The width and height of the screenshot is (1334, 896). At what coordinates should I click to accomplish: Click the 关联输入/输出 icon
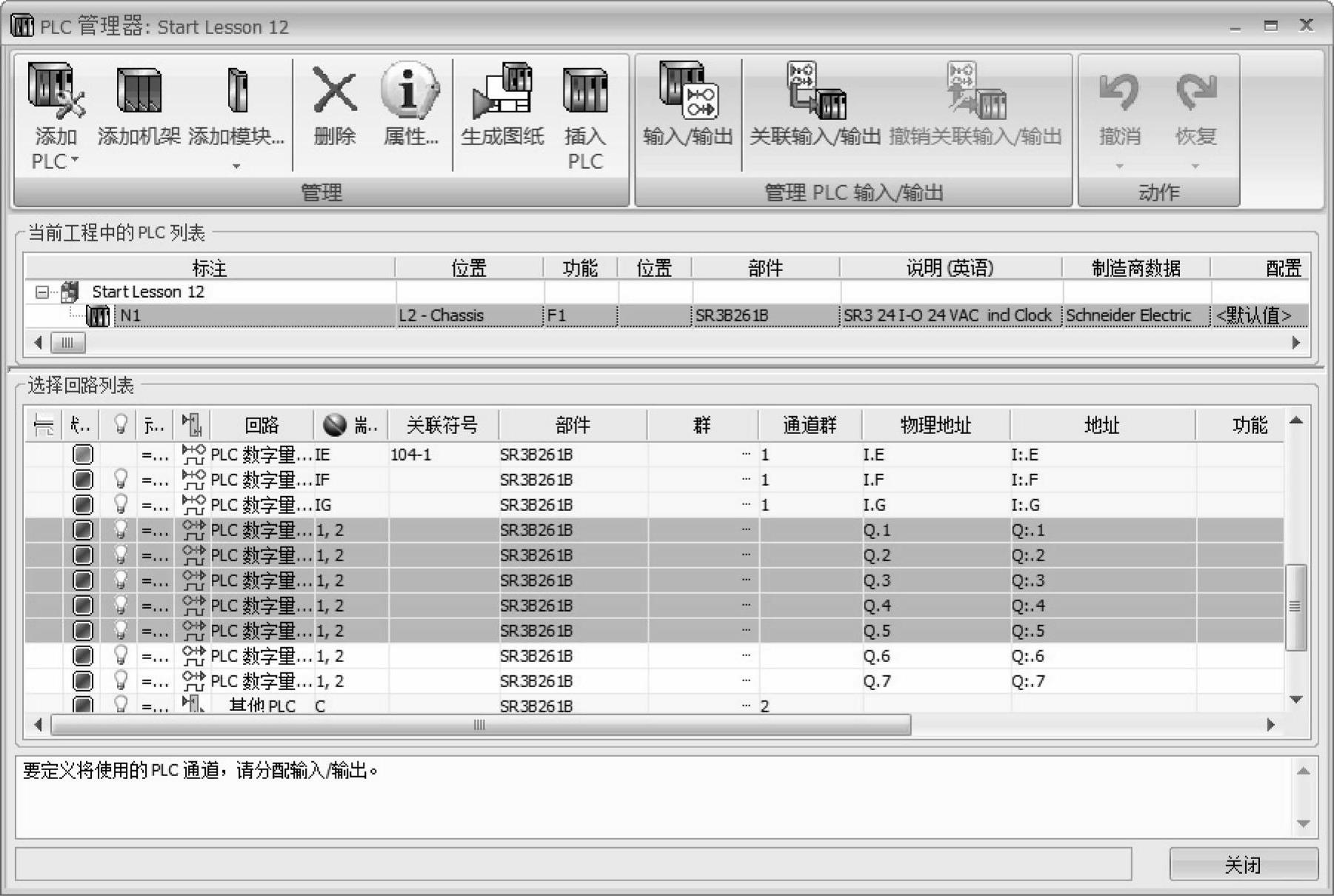816,90
